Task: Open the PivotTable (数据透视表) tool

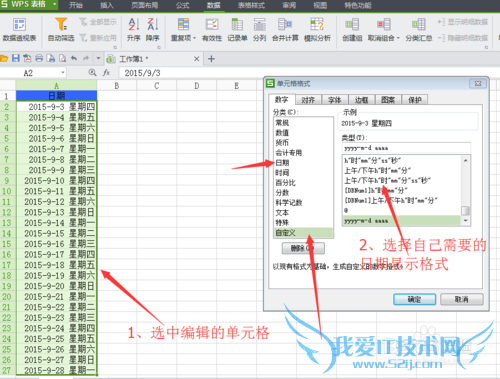Action: tap(19, 30)
